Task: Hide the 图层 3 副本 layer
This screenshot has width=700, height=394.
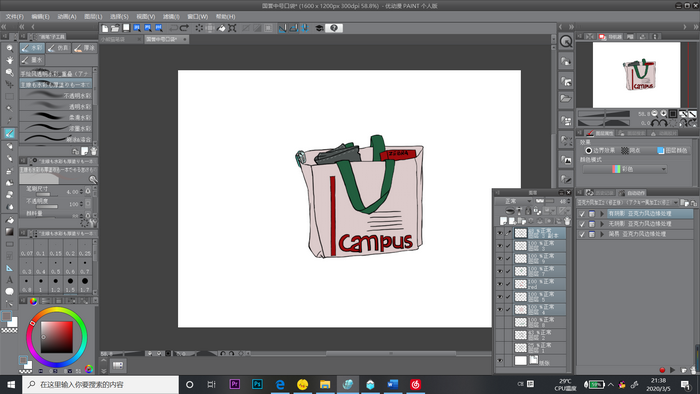Action: click(500, 233)
